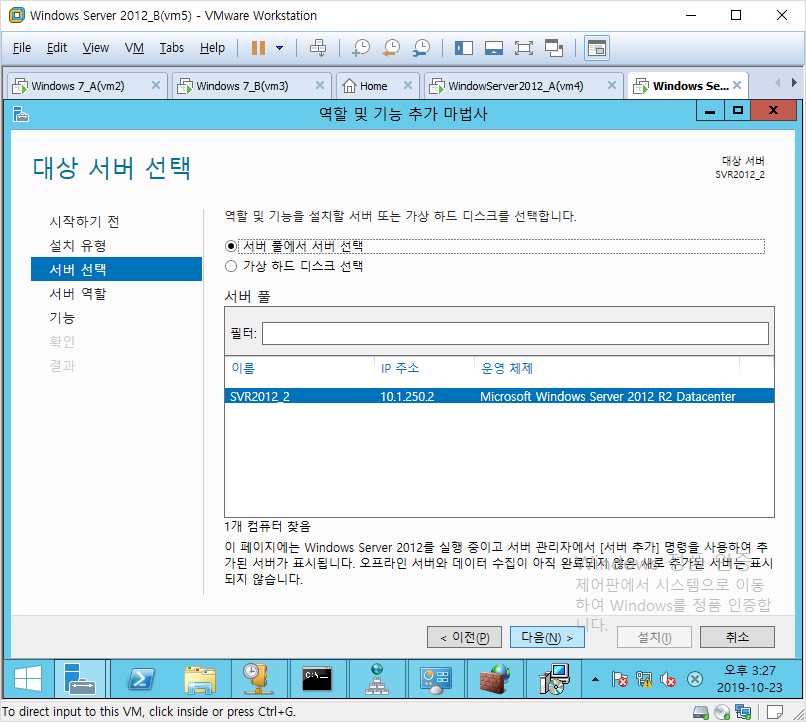Go to '시작하기 전' wizard step
This screenshot has height=722, width=806.
coord(84,221)
